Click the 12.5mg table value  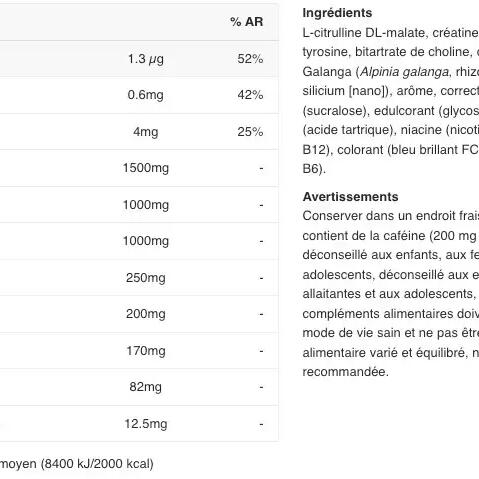(x=146, y=424)
